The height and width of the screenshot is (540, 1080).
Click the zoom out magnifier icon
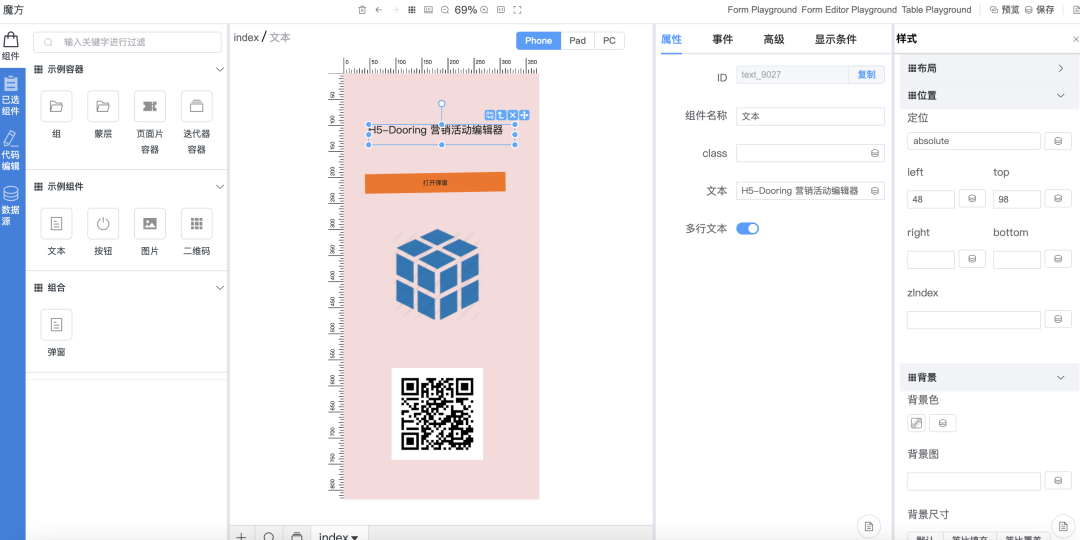pos(445,10)
